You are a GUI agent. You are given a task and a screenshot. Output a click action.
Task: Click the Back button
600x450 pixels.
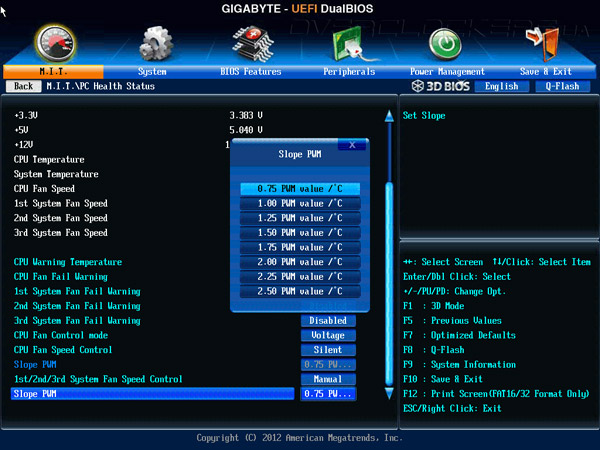[24, 86]
